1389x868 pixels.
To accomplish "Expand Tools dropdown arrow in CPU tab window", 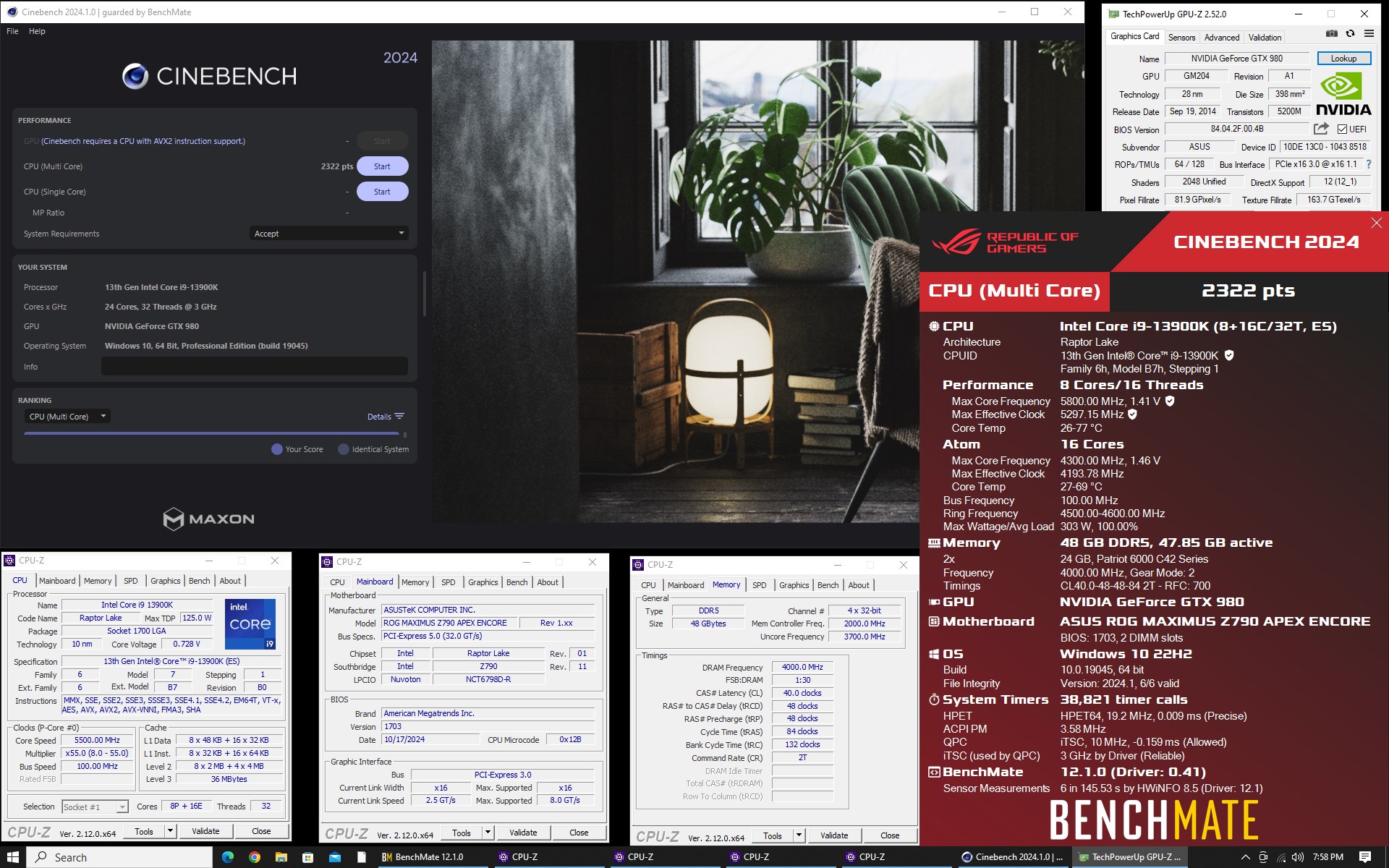I will [170, 831].
